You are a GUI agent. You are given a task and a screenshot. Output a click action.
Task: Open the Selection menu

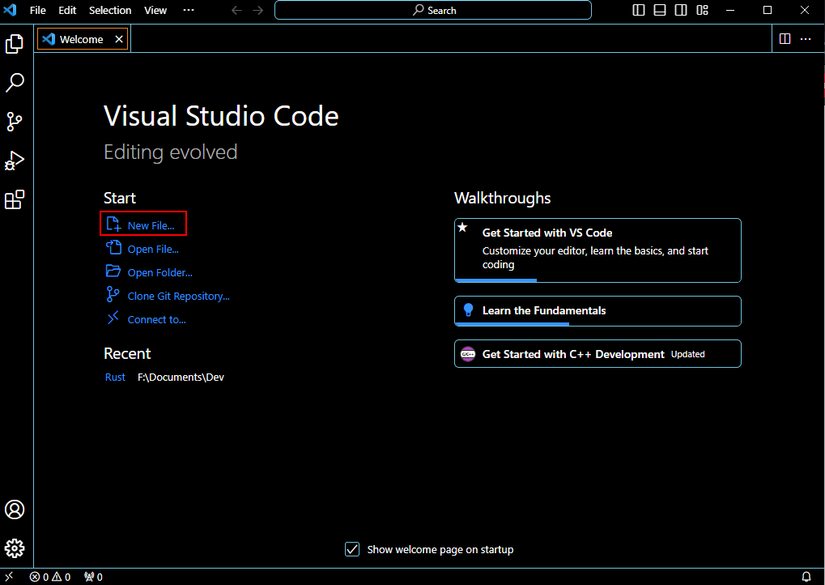coord(110,11)
